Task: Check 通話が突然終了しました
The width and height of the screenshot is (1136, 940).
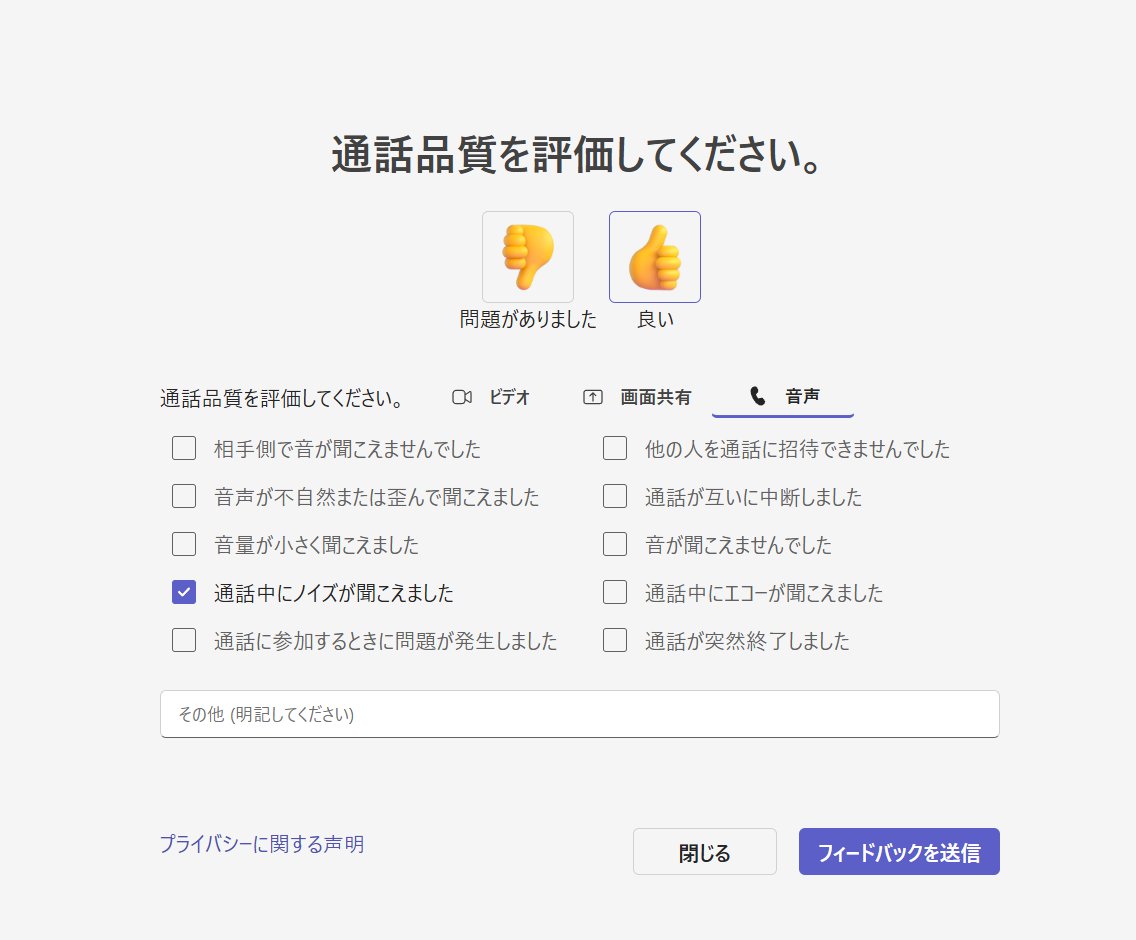Action: [615, 641]
